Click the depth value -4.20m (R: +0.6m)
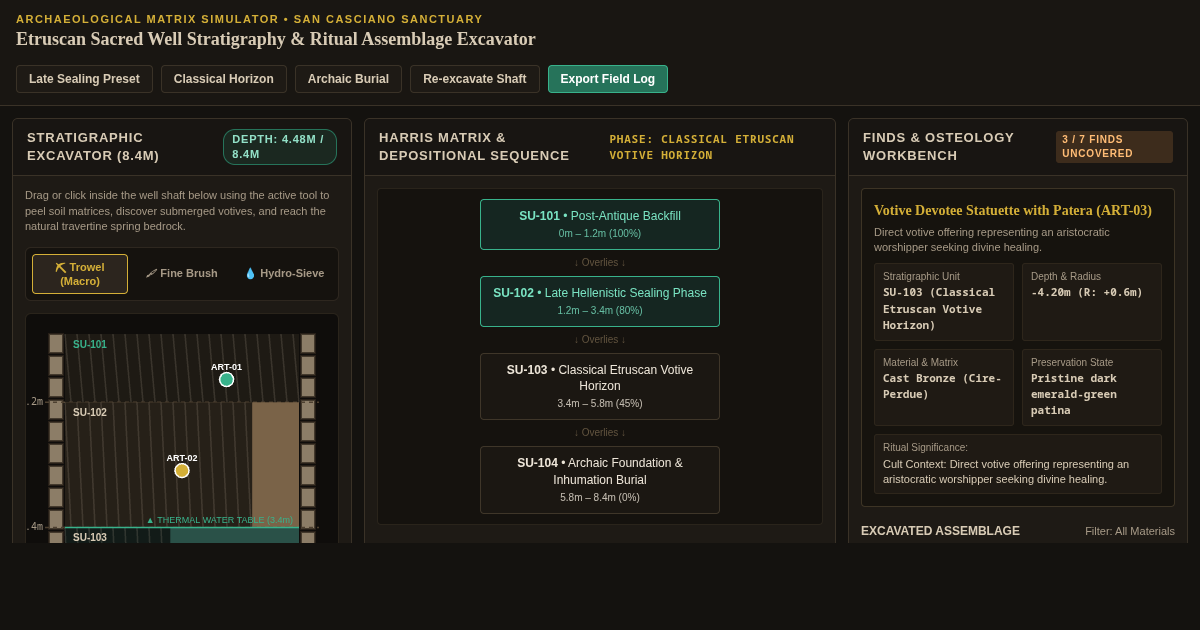 click(1087, 293)
